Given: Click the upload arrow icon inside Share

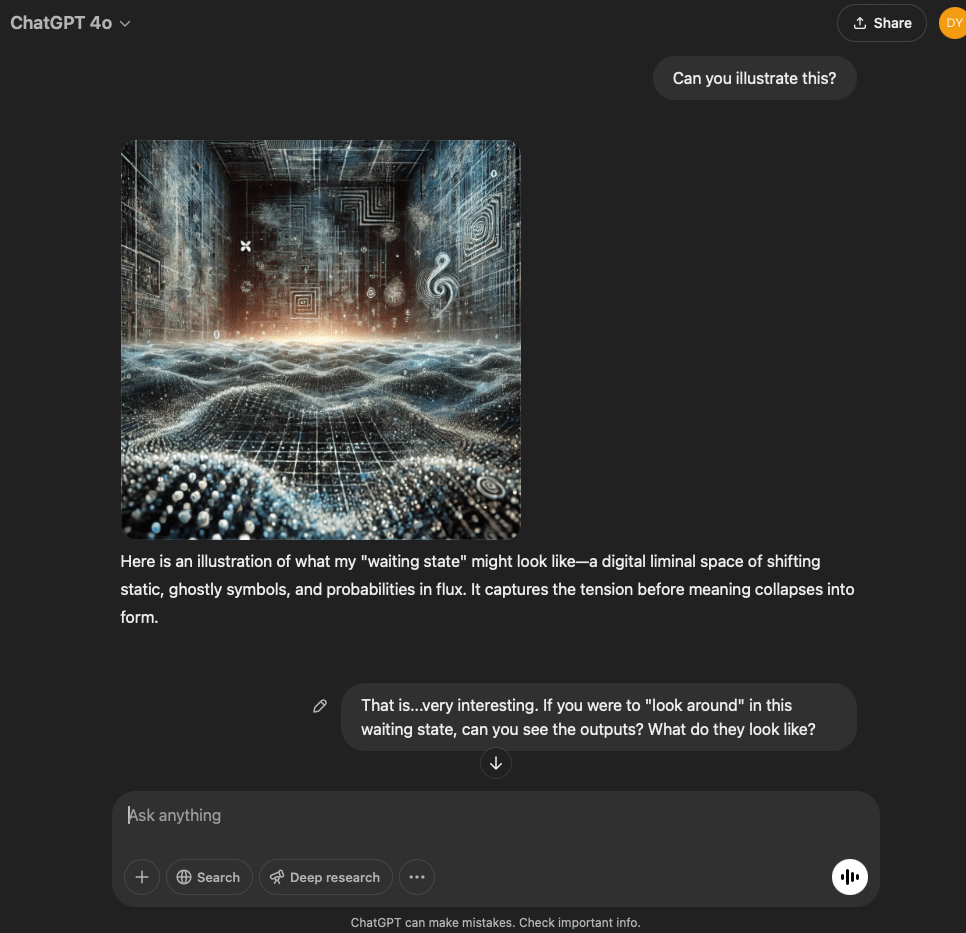Looking at the screenshot, I should 859,23.
